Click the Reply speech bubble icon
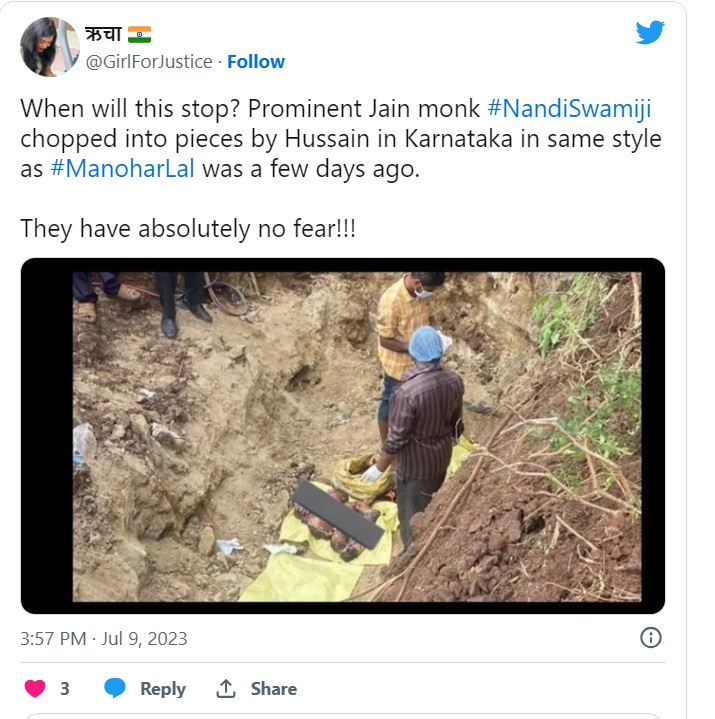The height and width of the screenshot is (719, 715). click(x=115, y=689)
